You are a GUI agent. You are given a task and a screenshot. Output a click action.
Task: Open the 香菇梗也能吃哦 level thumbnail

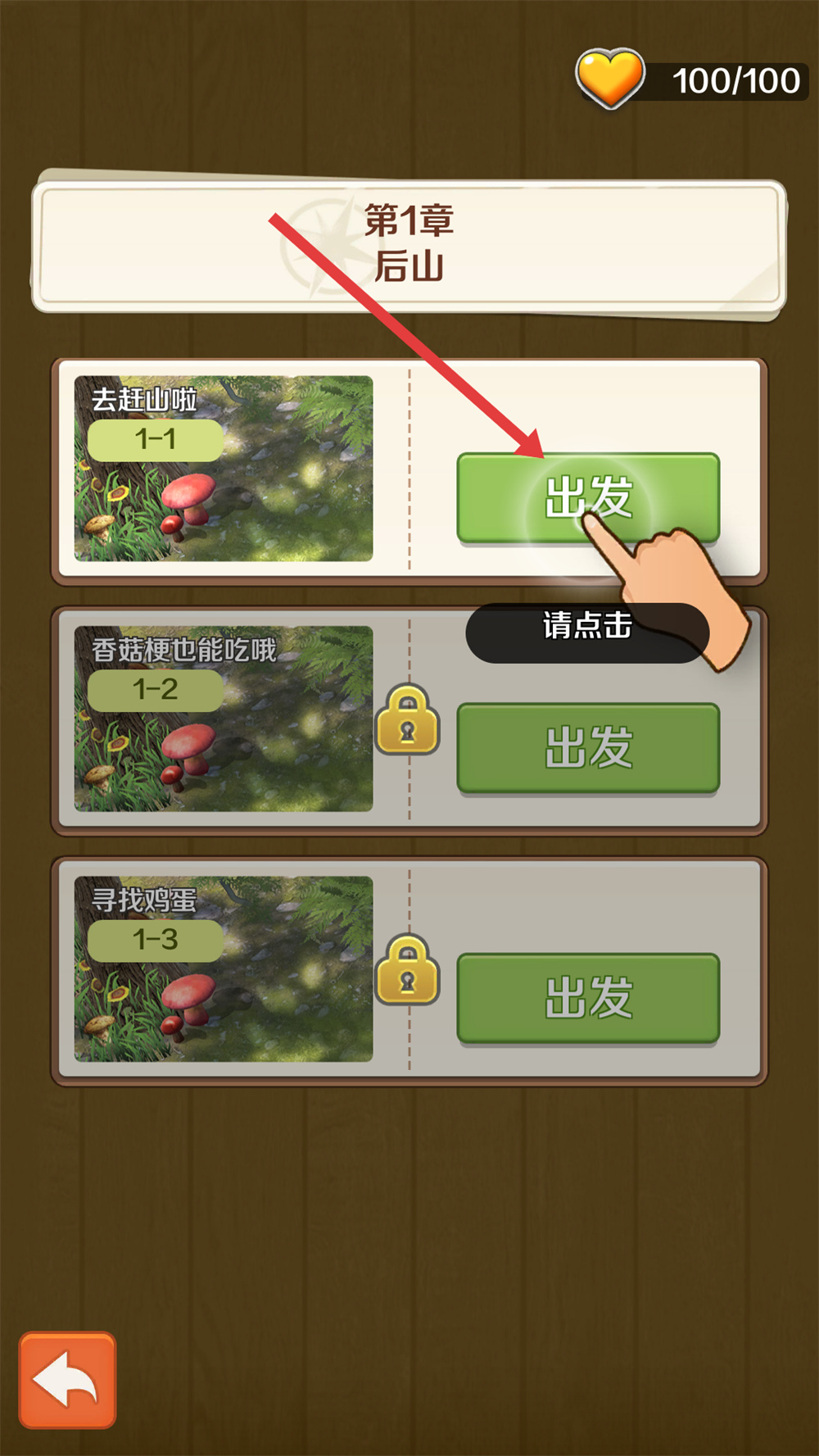click(x=224, y=719)
